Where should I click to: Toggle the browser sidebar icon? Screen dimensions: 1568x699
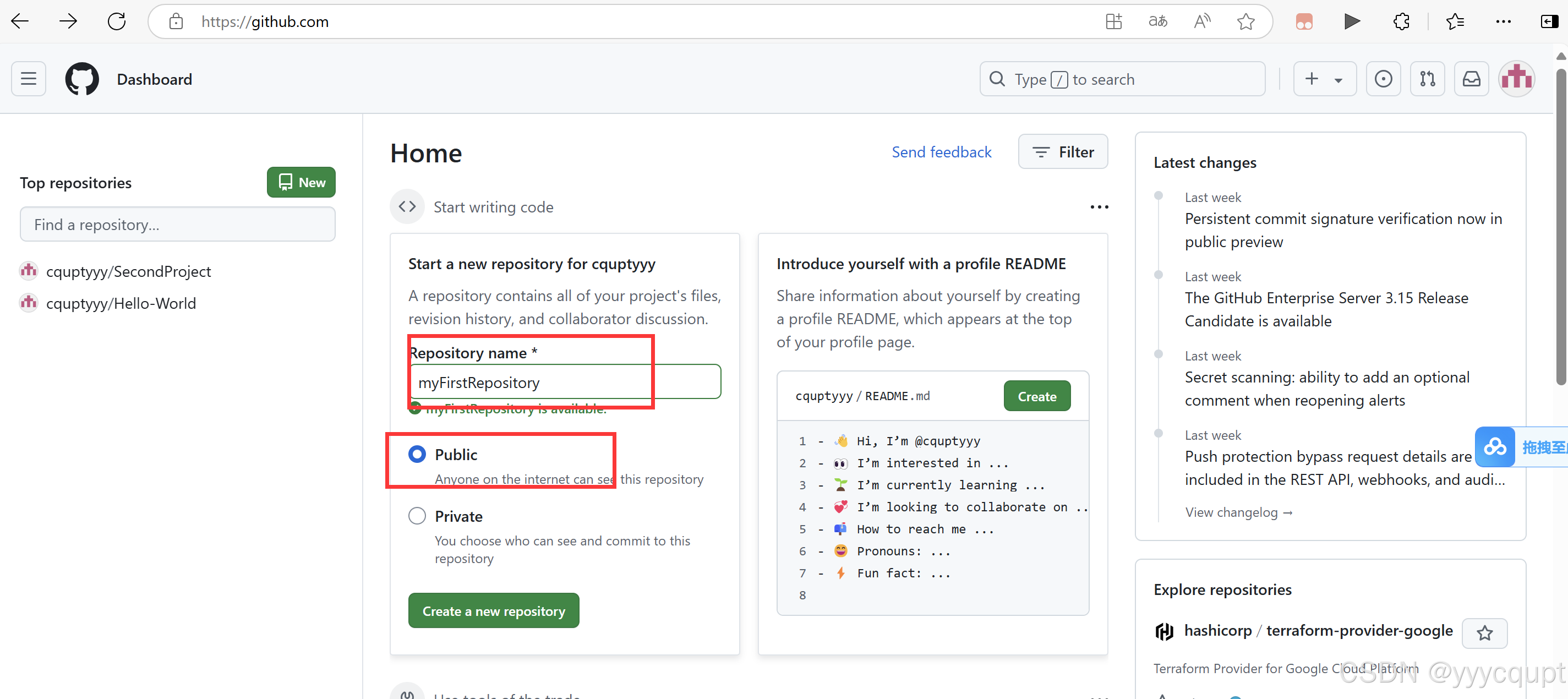[x=1550, y=22]
